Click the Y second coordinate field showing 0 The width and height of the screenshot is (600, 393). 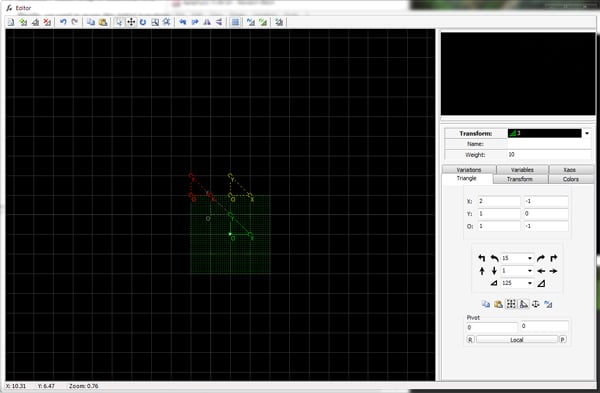click(546, 214)
